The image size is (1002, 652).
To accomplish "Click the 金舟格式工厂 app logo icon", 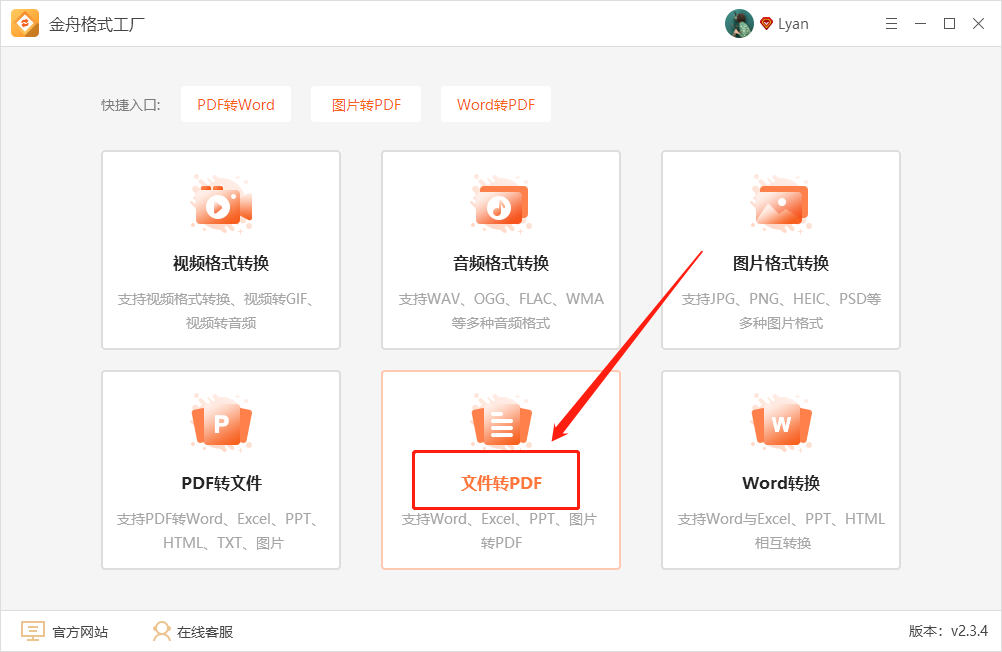I will (25, 24).
